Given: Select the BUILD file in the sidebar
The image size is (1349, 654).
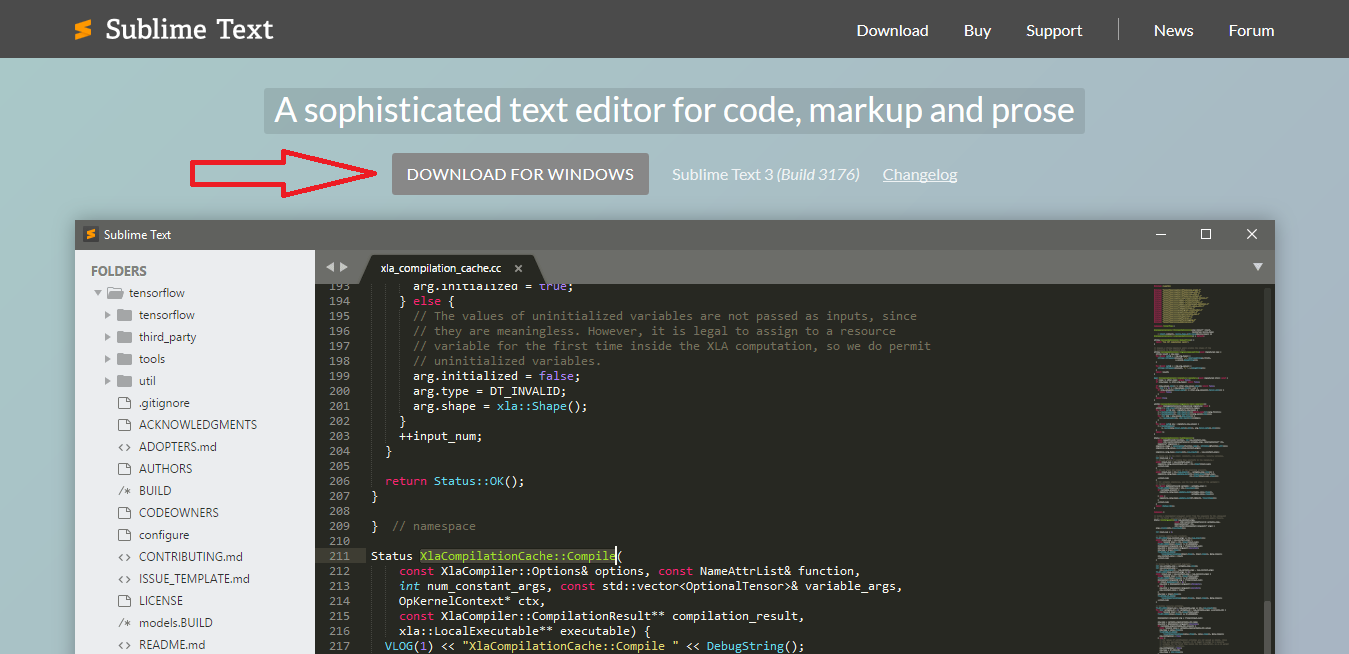Looking at the screenshot, I should pos(155,490).
